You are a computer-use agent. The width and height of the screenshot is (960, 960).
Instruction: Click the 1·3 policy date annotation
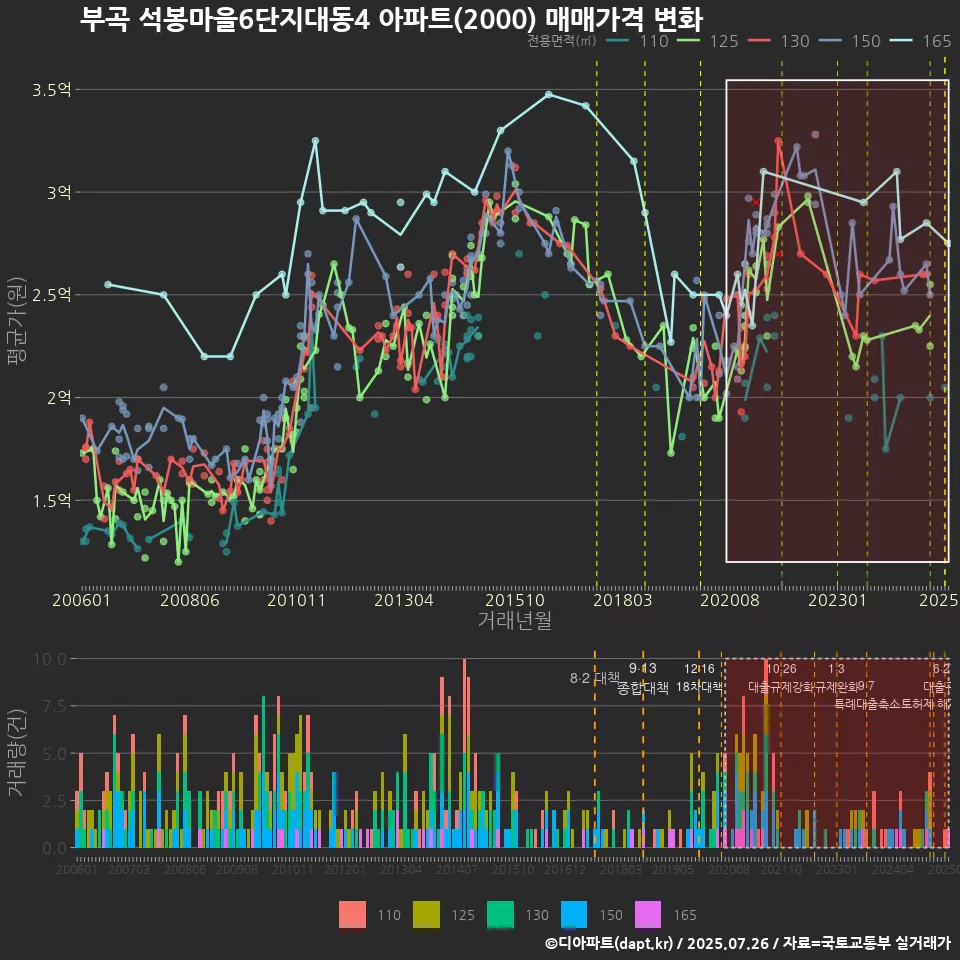(836, 669)
